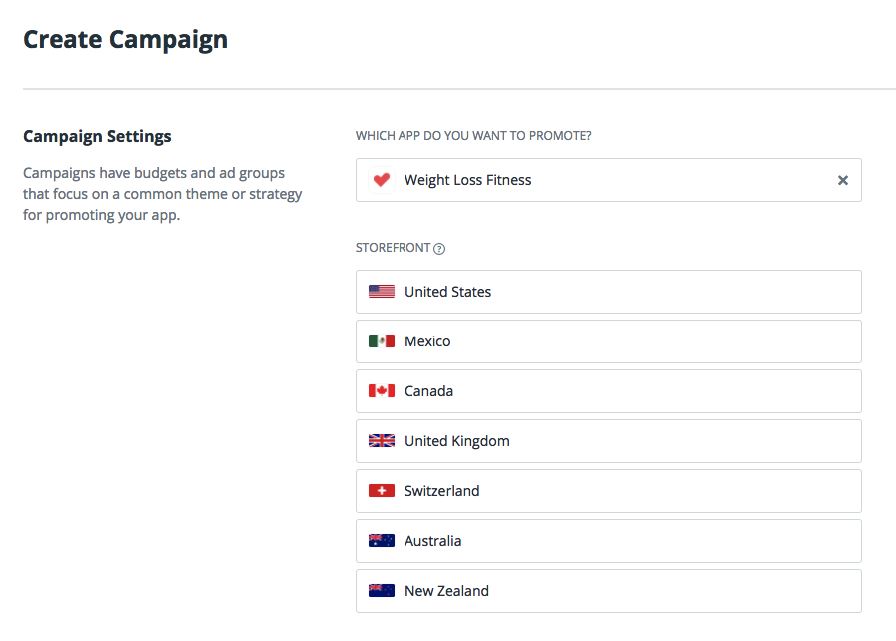Select Australia from the storefront list
Viewport: 896px width, 641px height.
tap(608, 541)
